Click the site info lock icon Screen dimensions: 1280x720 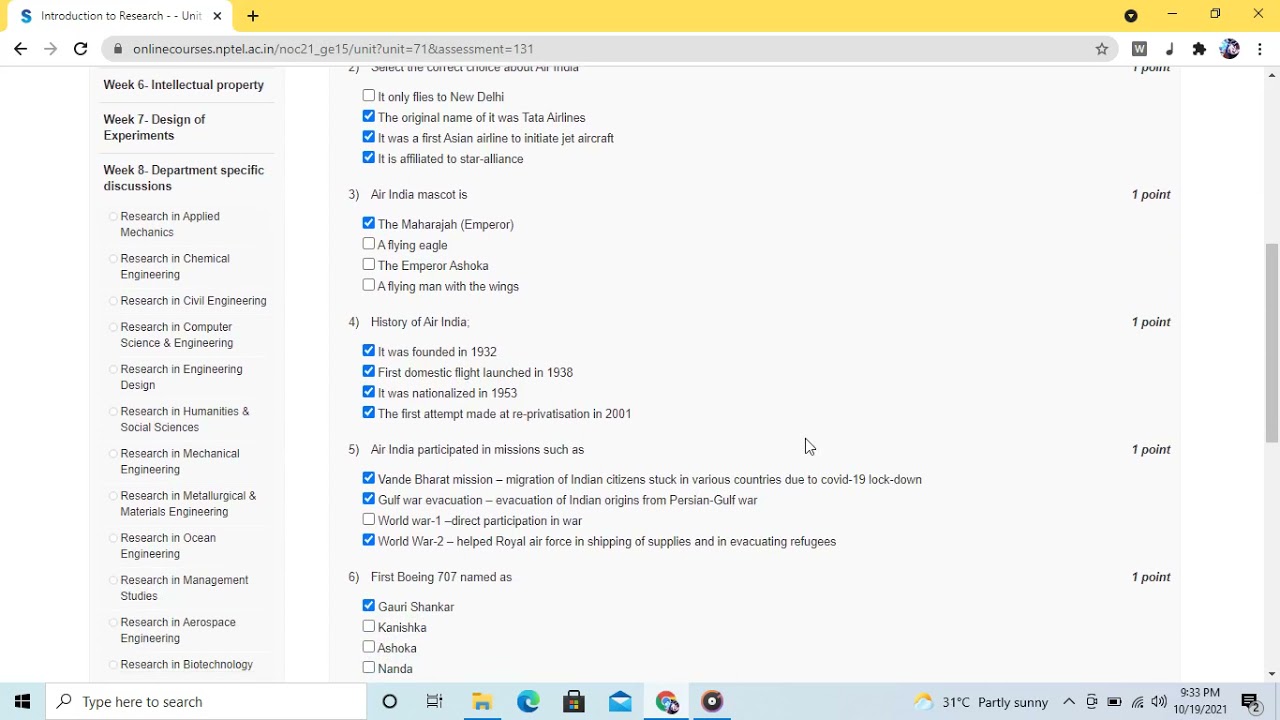(x=118, y=48)
